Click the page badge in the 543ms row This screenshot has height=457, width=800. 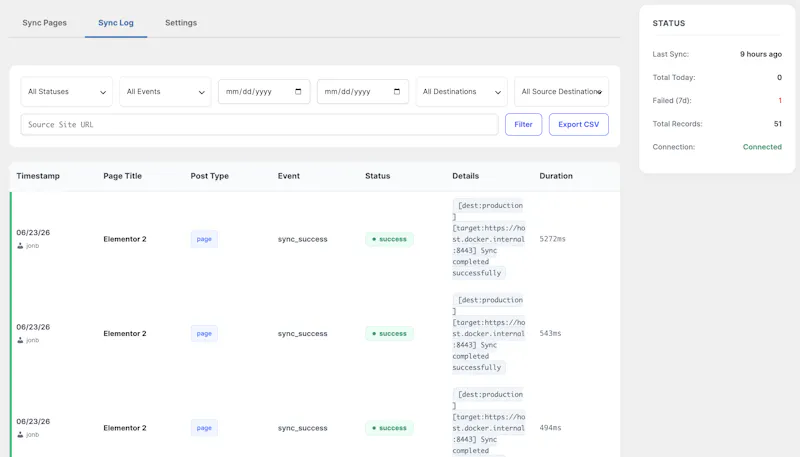click(204, 334)
